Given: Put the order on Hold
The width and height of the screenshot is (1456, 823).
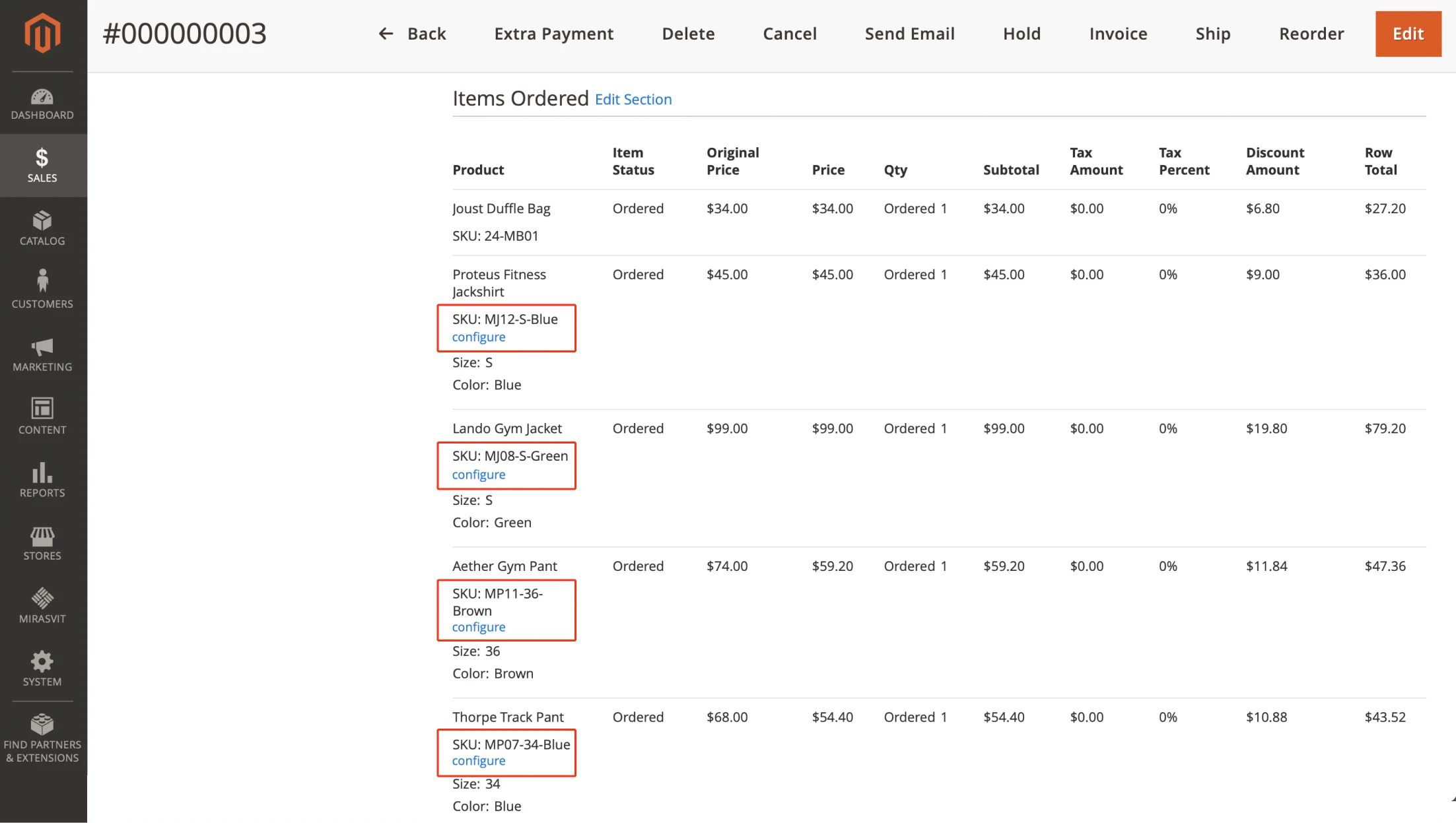Looking at the screenshot, I should click(x=1022, y=33).
